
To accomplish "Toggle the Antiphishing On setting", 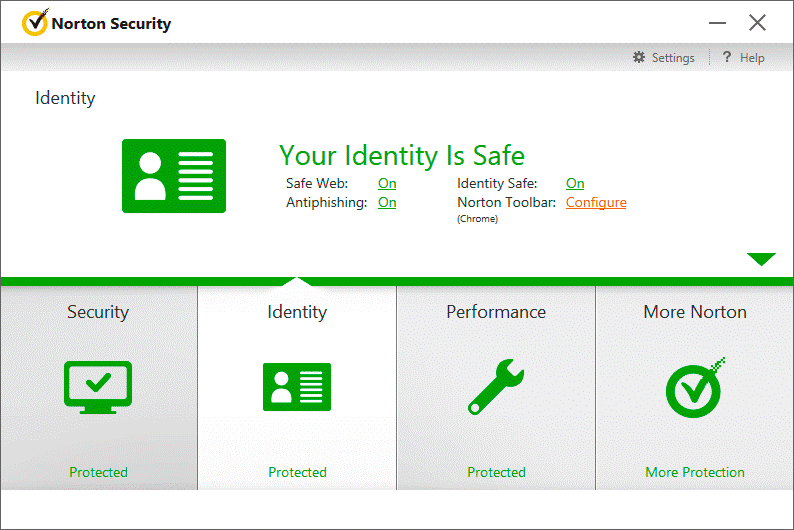I will pos(387,203).
